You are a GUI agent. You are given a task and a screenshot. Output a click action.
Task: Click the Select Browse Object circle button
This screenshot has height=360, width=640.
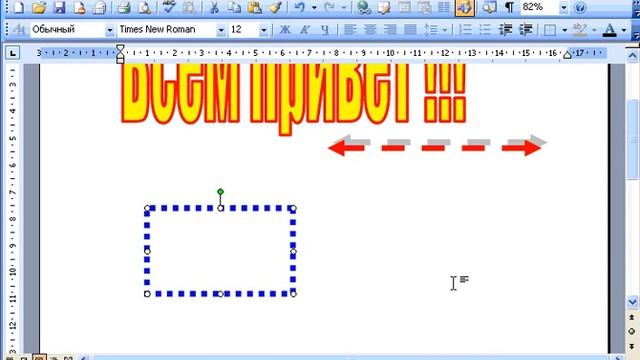click(632, 331)
